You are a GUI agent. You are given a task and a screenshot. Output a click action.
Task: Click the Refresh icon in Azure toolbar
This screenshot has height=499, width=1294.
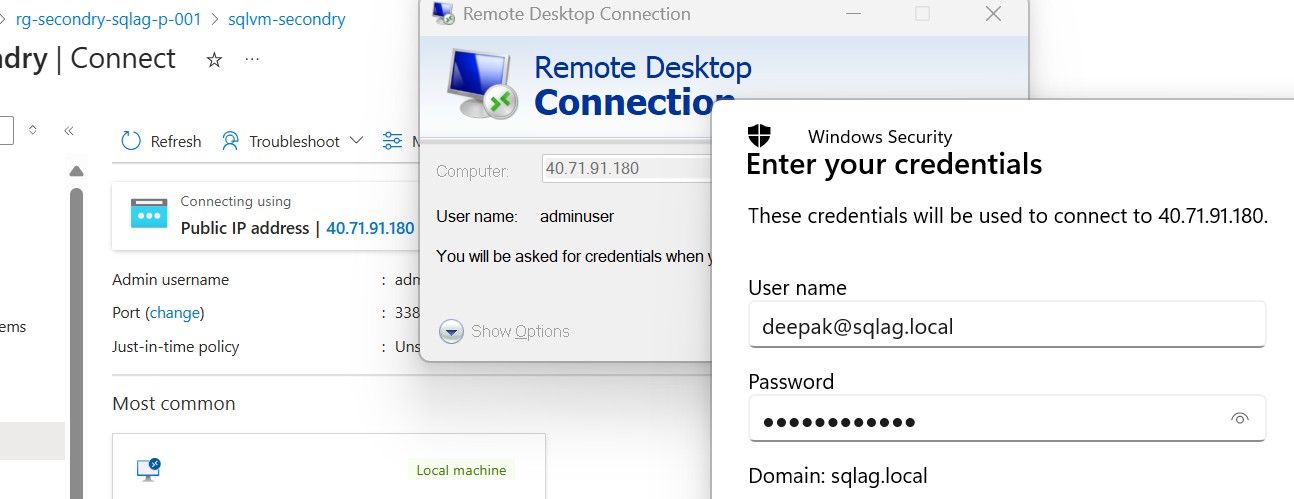[131, 141]
